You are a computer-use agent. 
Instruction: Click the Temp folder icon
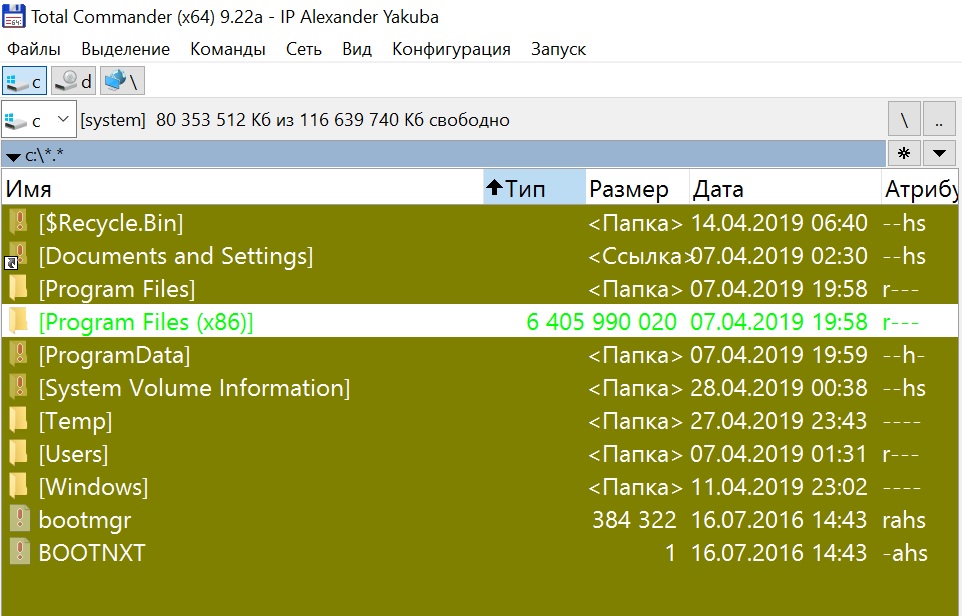click(18, 420)
